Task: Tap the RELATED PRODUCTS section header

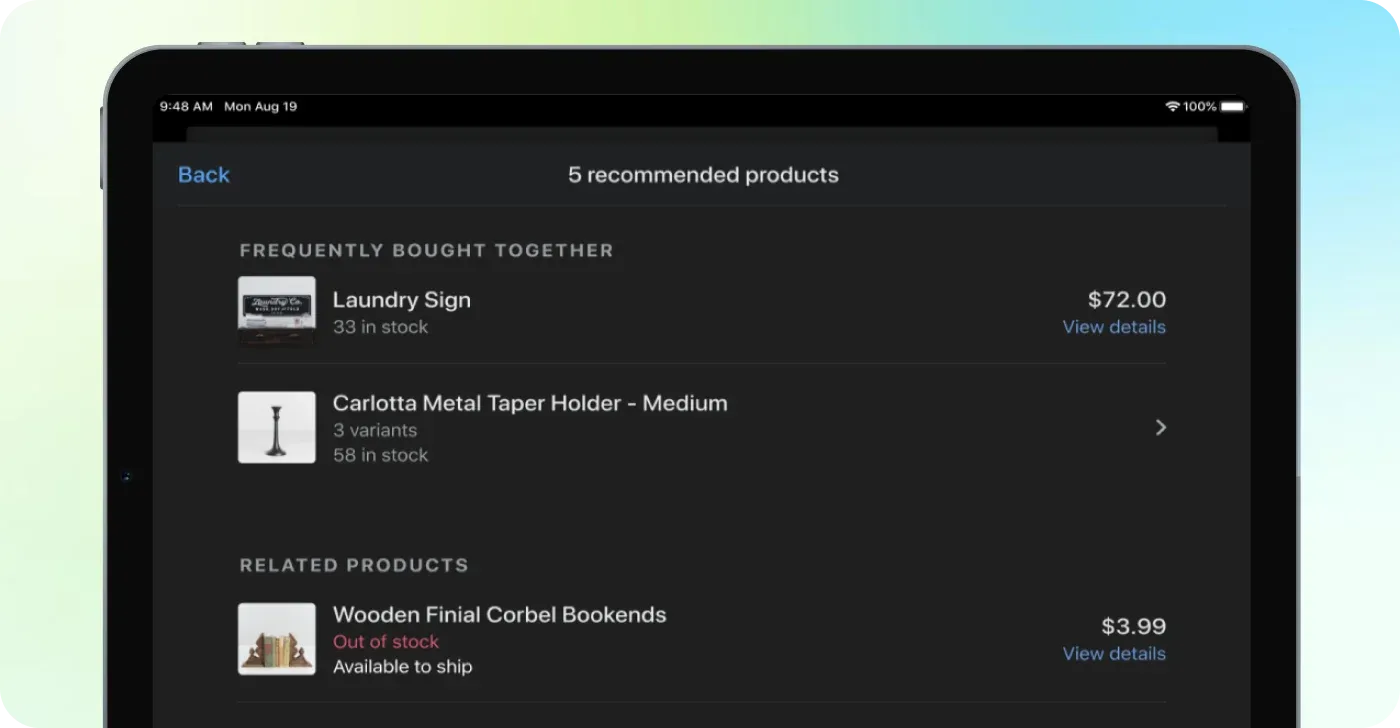Action: pyautogui.click(x=354, y=565)
